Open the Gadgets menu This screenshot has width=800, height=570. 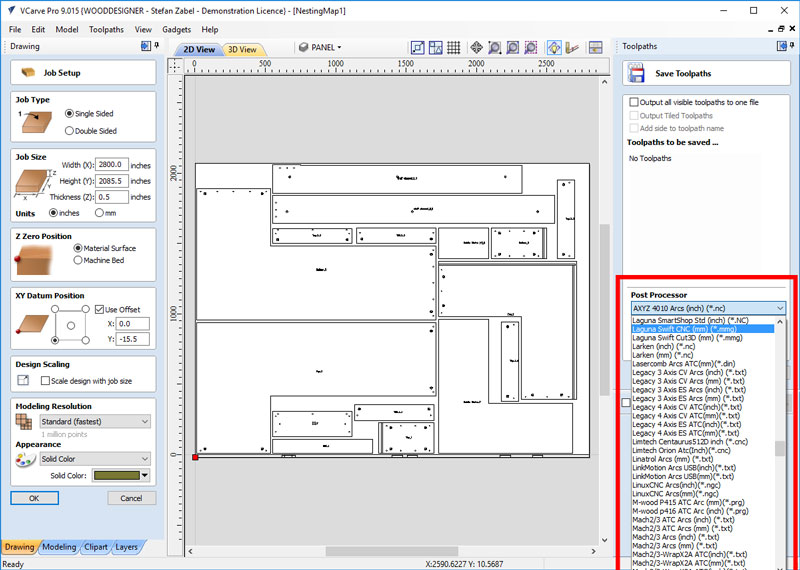[x=177, y=30]
